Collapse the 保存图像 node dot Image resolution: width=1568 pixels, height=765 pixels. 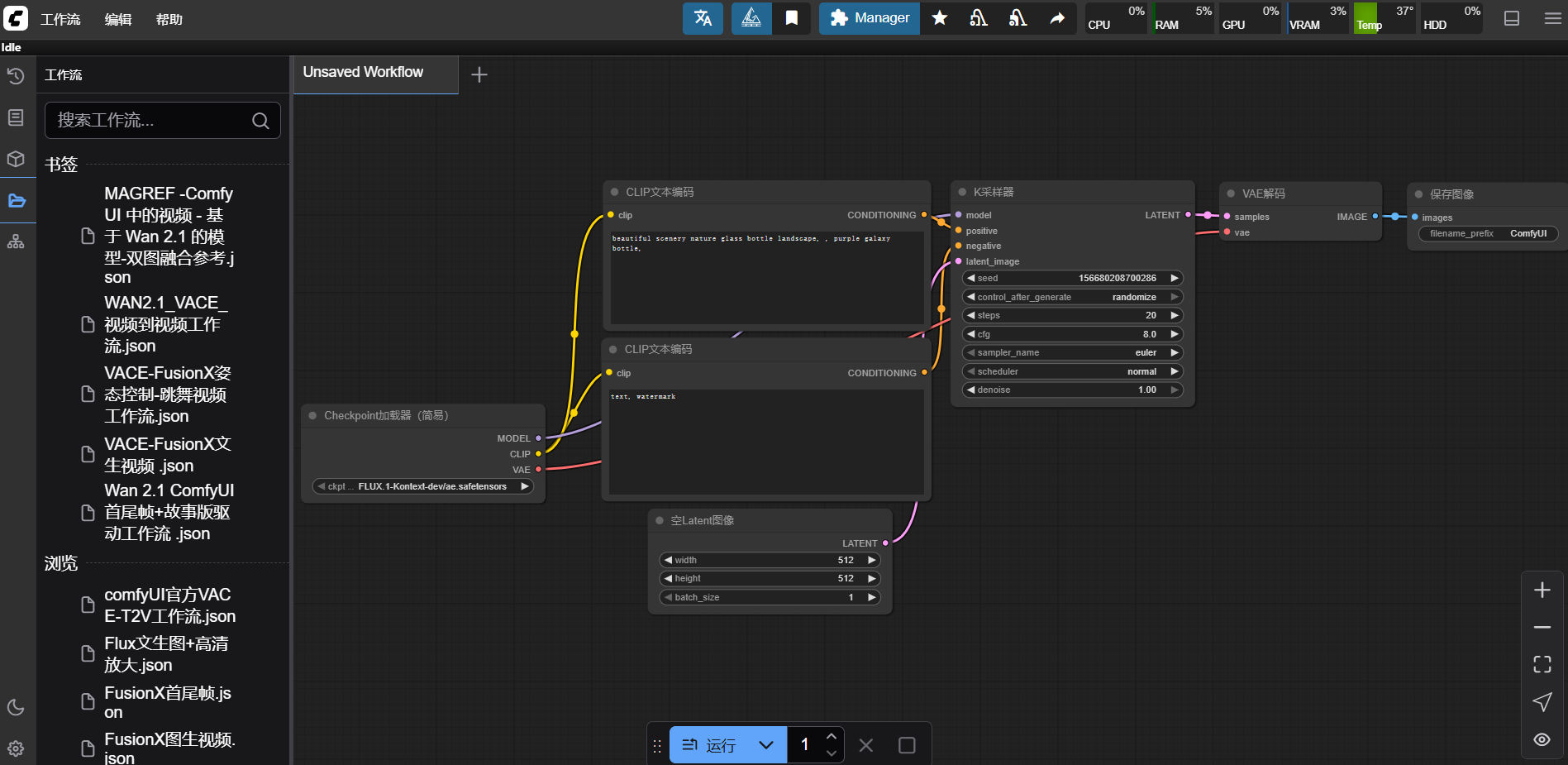[x=1418, y=194]
